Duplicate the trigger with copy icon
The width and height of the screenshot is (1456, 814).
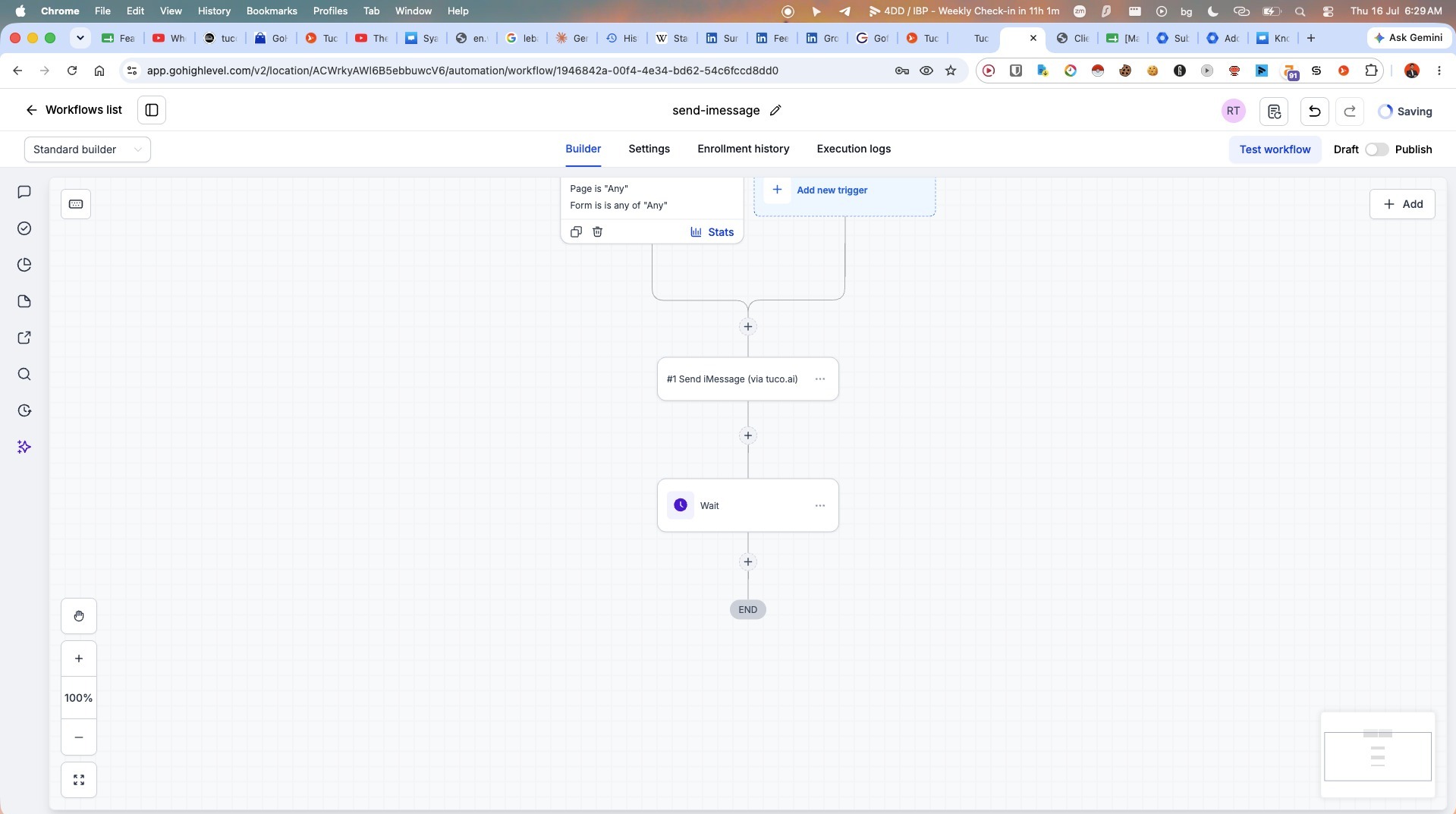(576, 231)
